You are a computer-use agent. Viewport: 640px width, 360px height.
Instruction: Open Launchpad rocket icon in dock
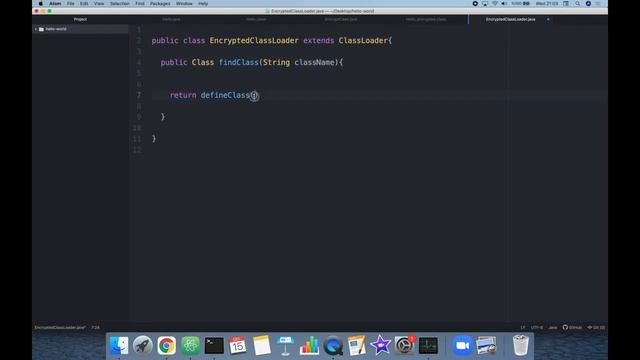(x=142, y=346)
